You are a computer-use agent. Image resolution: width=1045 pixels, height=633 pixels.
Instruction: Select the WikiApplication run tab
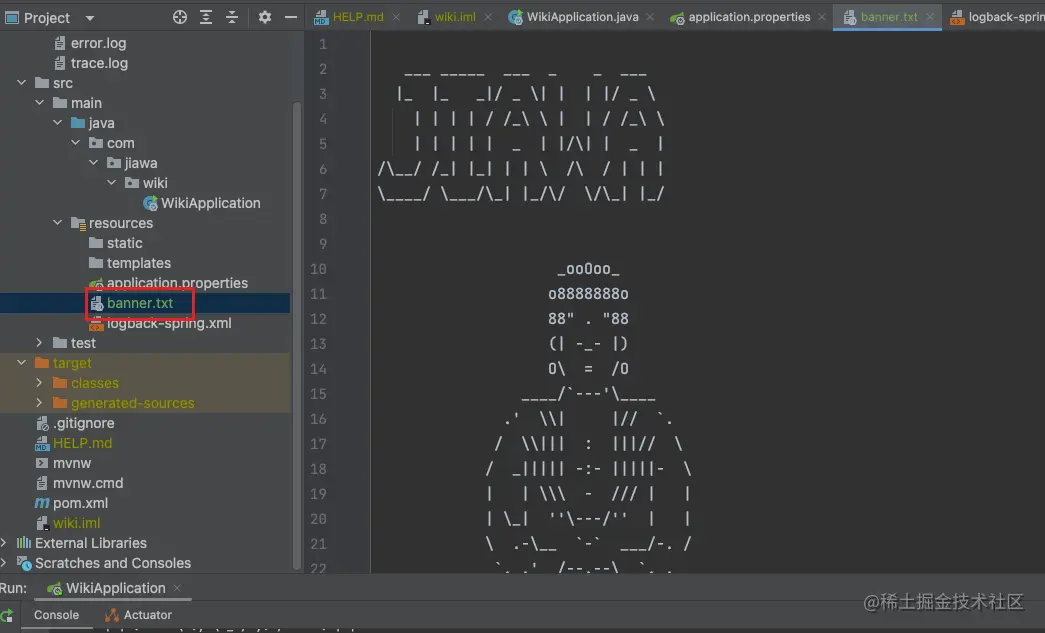click(115, 588)
